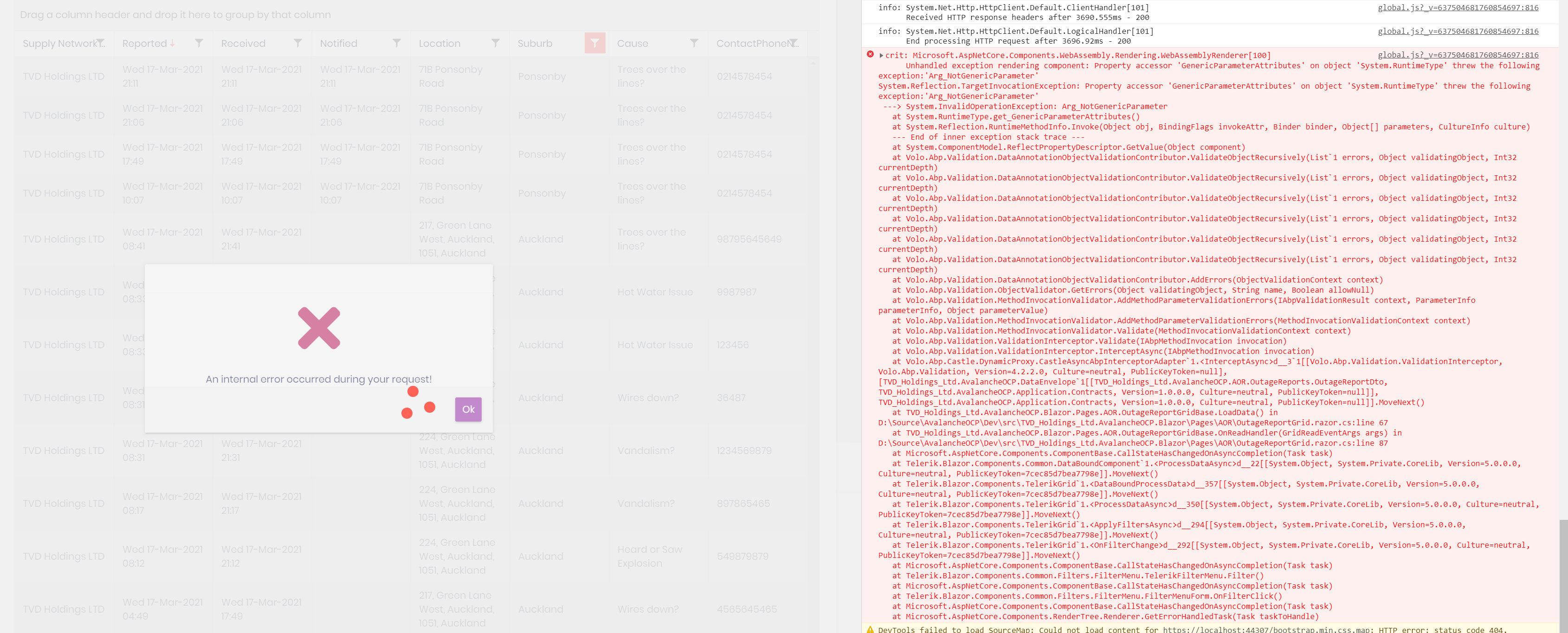Click the group-by column drop area
Viewport: 1568px width, 633px height.
click(175, 14)
